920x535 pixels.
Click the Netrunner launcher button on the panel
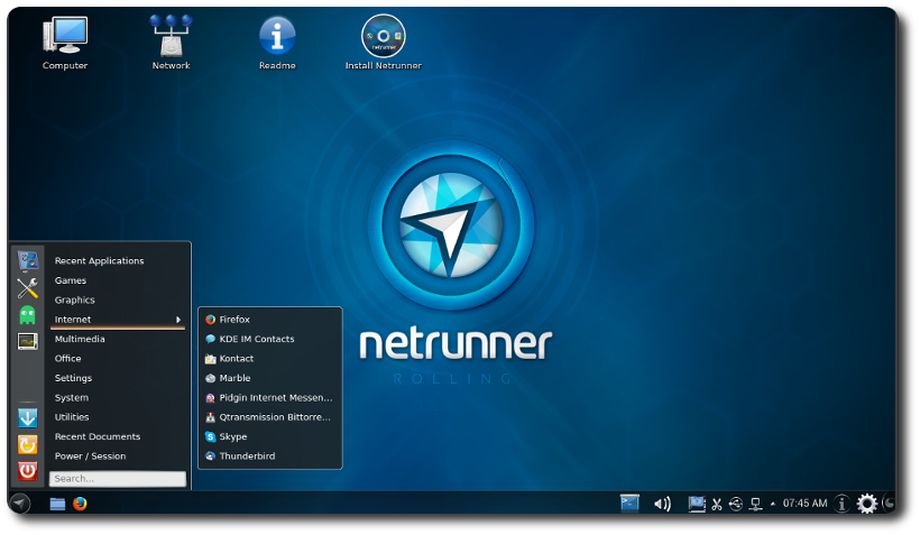(x=20, y=503)
